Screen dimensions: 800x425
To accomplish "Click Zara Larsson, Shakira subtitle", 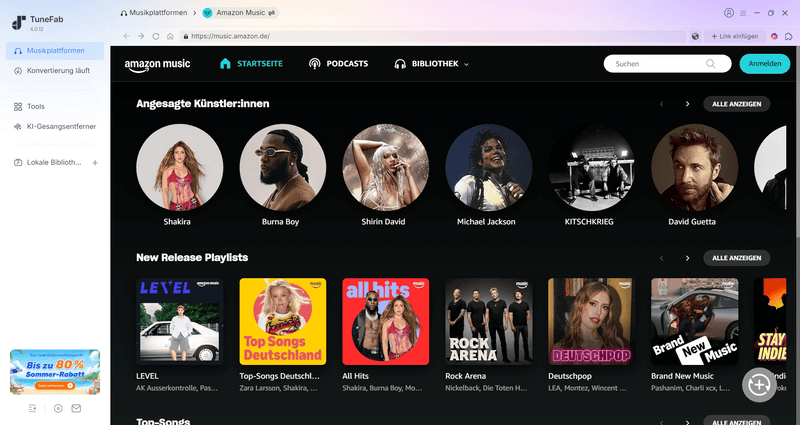I will tap(279, 388).
